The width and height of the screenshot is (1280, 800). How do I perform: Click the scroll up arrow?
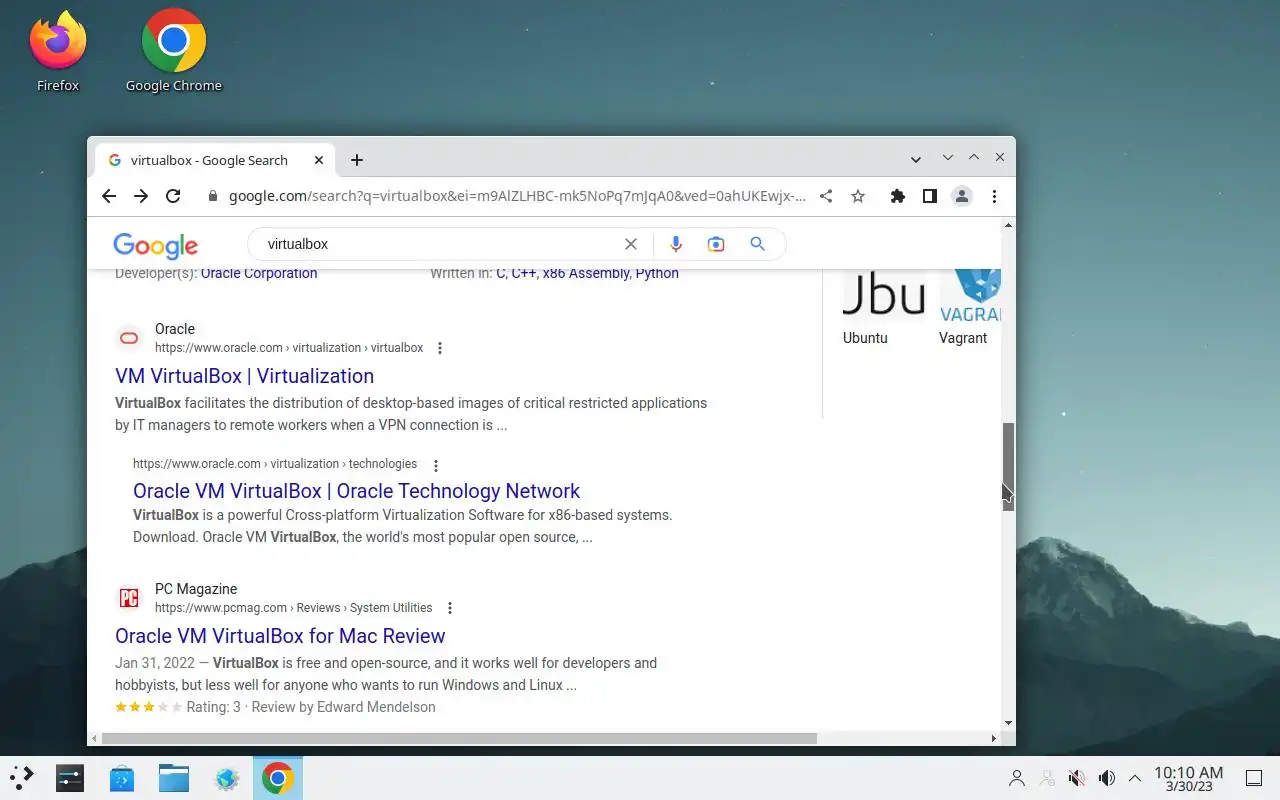tap(1009, 225)
